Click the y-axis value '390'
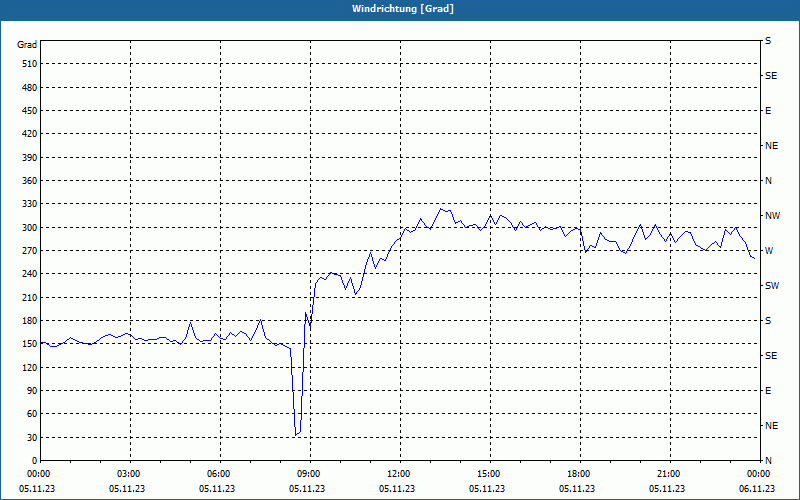The image size is (800, 500). [30, 158]
